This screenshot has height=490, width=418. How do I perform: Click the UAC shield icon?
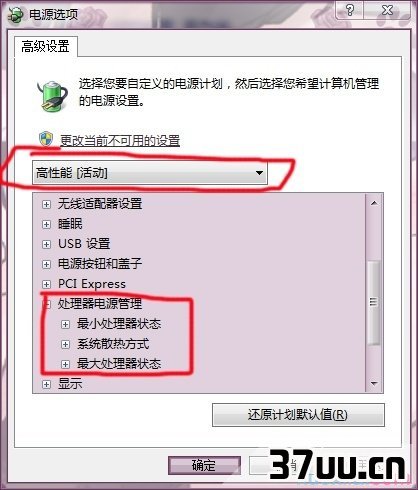(46, 139)
